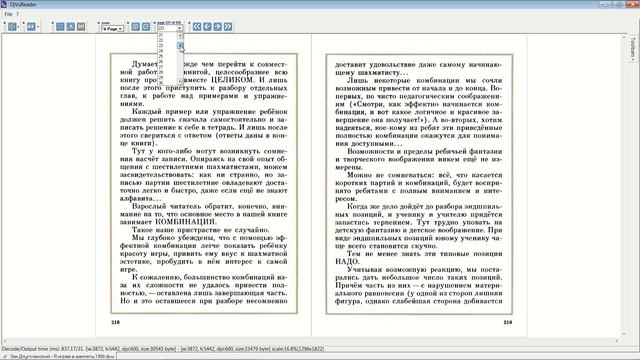This screenshot has height=360, width=640.
Task: Expand the arrow beside the first toolbar icon
Action: (x=19, y=27)
